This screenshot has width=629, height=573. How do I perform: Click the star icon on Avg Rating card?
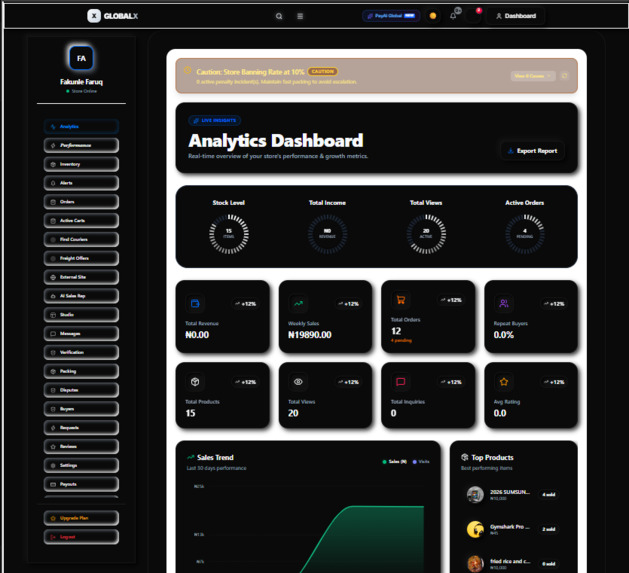click(x=504, y=382)
